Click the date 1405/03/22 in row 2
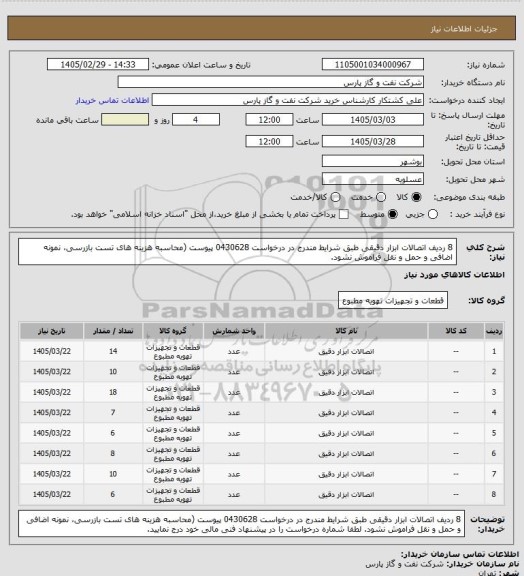524x576 pixels. click(x=51, y=372)
